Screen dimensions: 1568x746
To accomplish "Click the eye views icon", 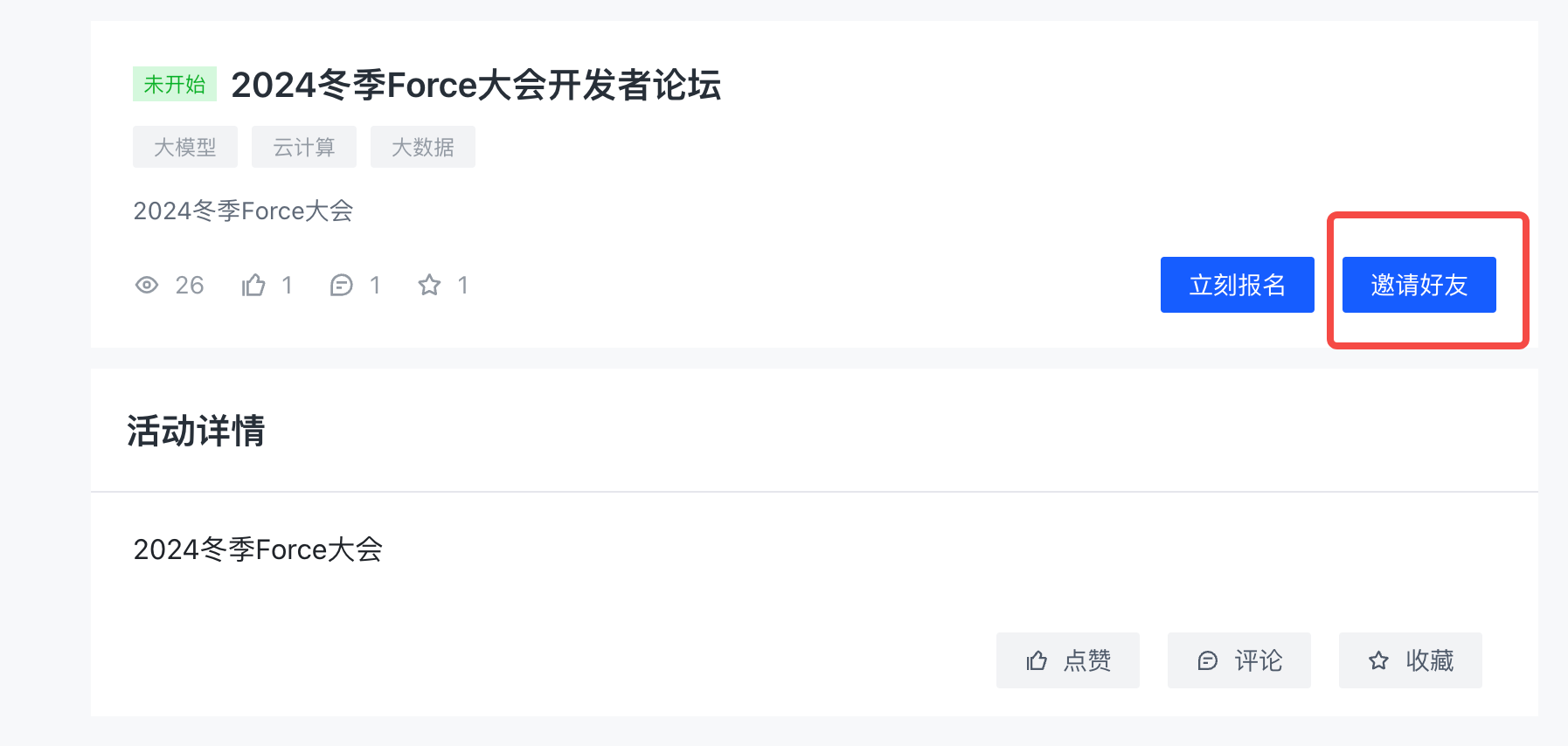I will (147, 285).
